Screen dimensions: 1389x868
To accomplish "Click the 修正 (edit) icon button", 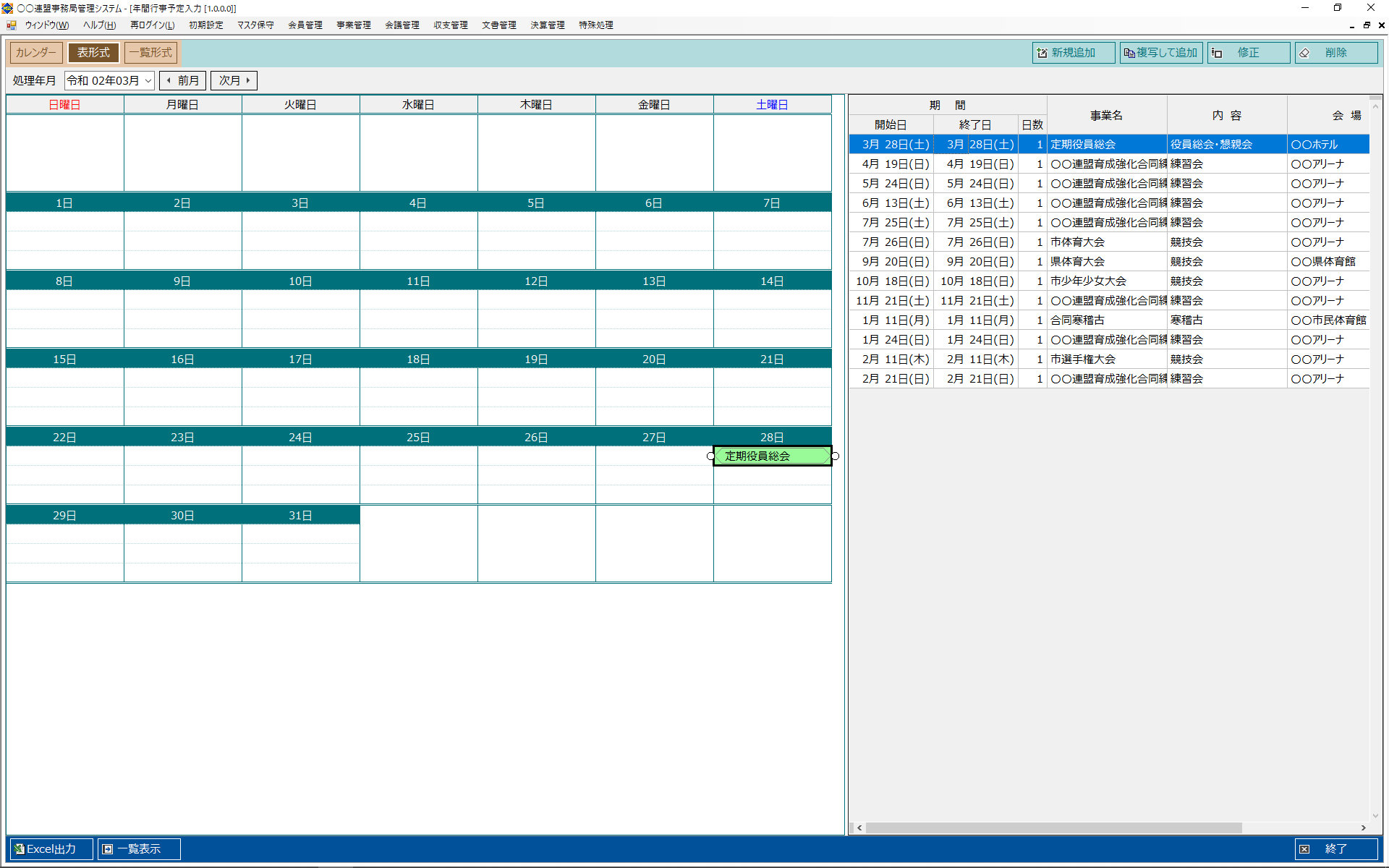I will tap(1248, 53).
